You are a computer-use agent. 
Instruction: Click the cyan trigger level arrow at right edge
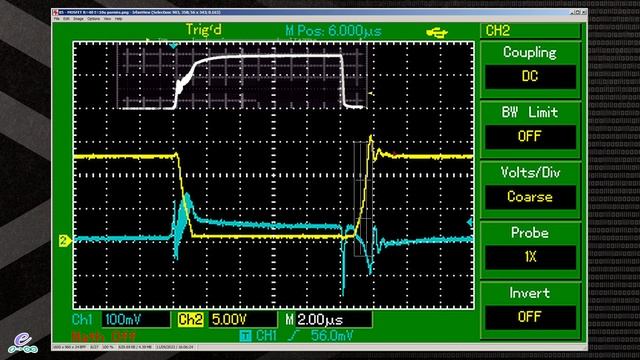[x=469, y=222]
